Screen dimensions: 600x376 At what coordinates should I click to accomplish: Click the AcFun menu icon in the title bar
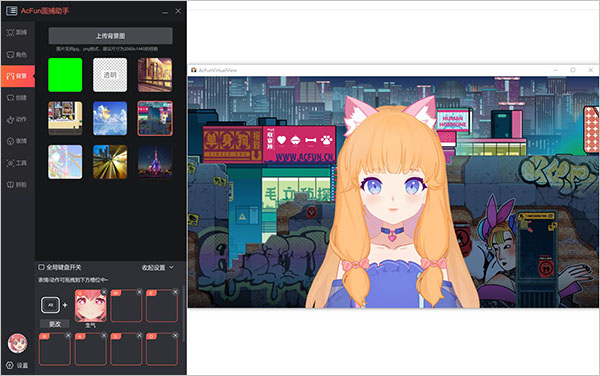(x=11, y=11)
